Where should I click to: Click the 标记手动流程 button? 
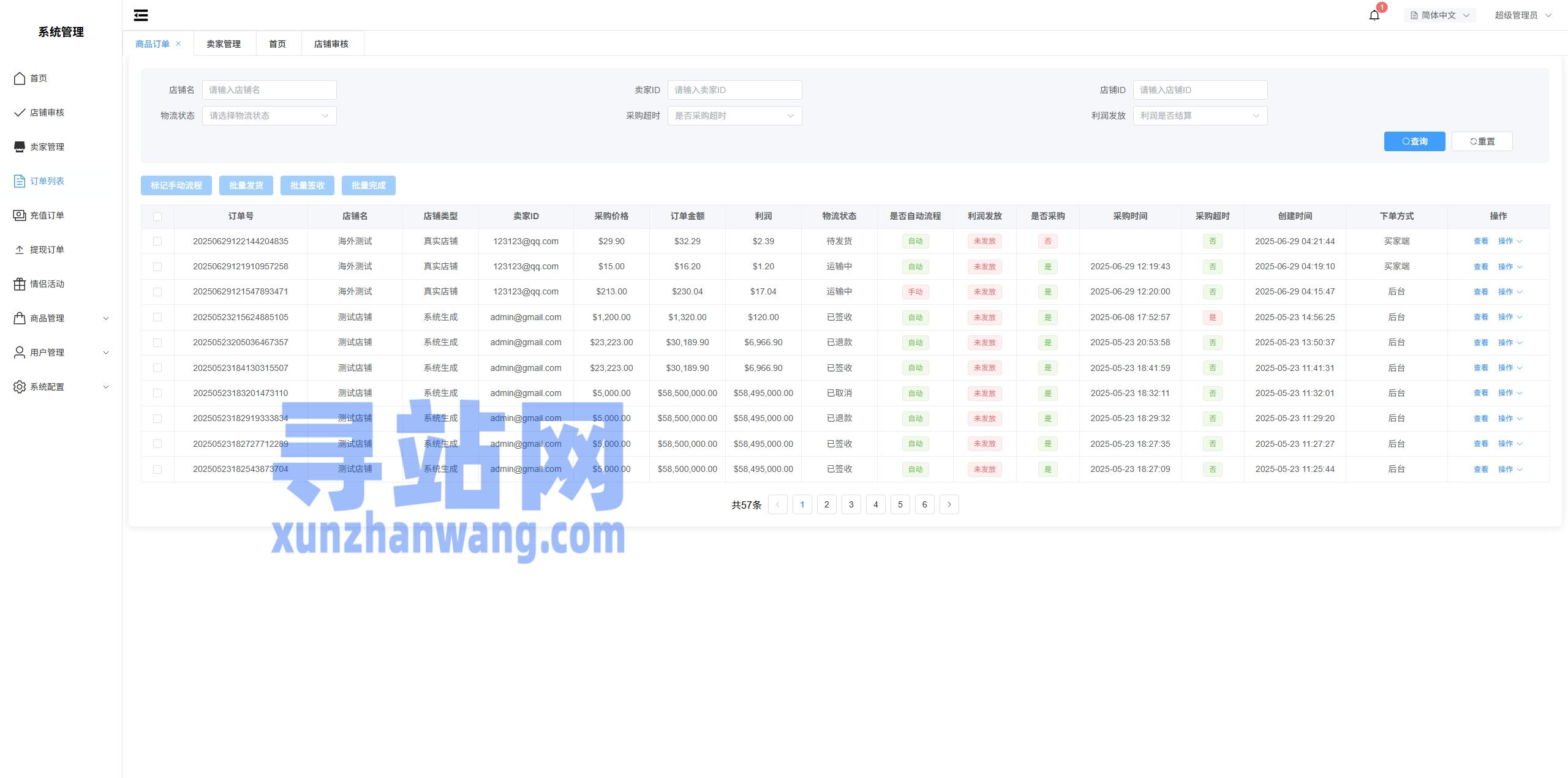176,185
